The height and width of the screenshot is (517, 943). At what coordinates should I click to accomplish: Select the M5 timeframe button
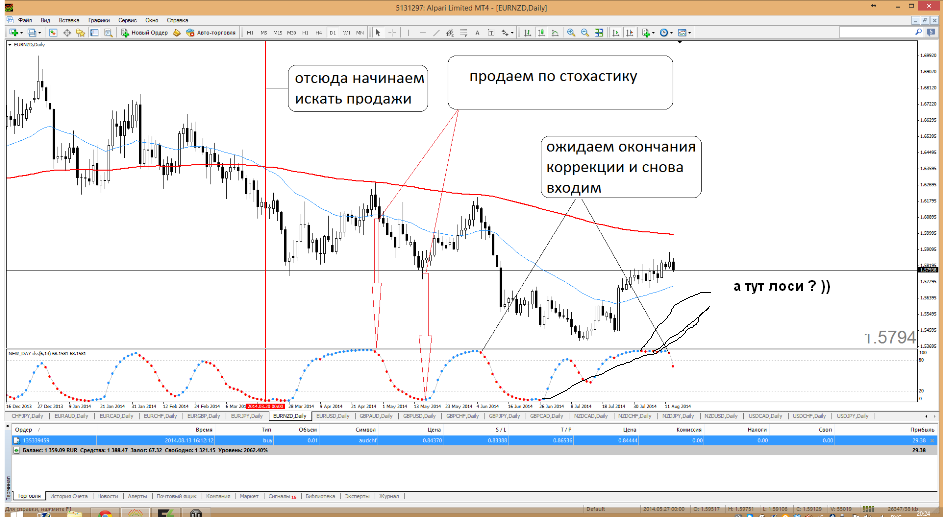click(263, 32)
